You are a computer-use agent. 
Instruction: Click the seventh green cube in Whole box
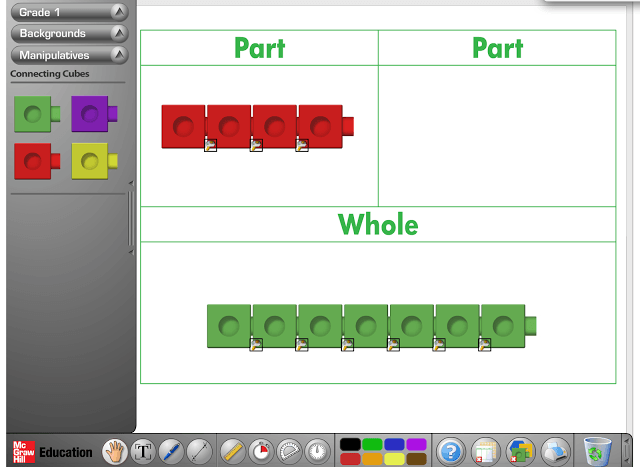[x=508, y=326]
